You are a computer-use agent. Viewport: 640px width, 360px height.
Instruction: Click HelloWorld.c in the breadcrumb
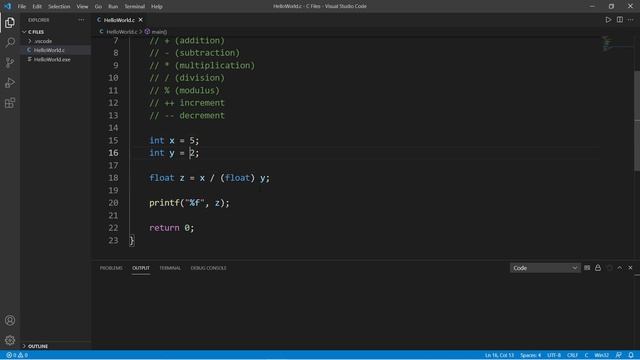coord(122,31)
